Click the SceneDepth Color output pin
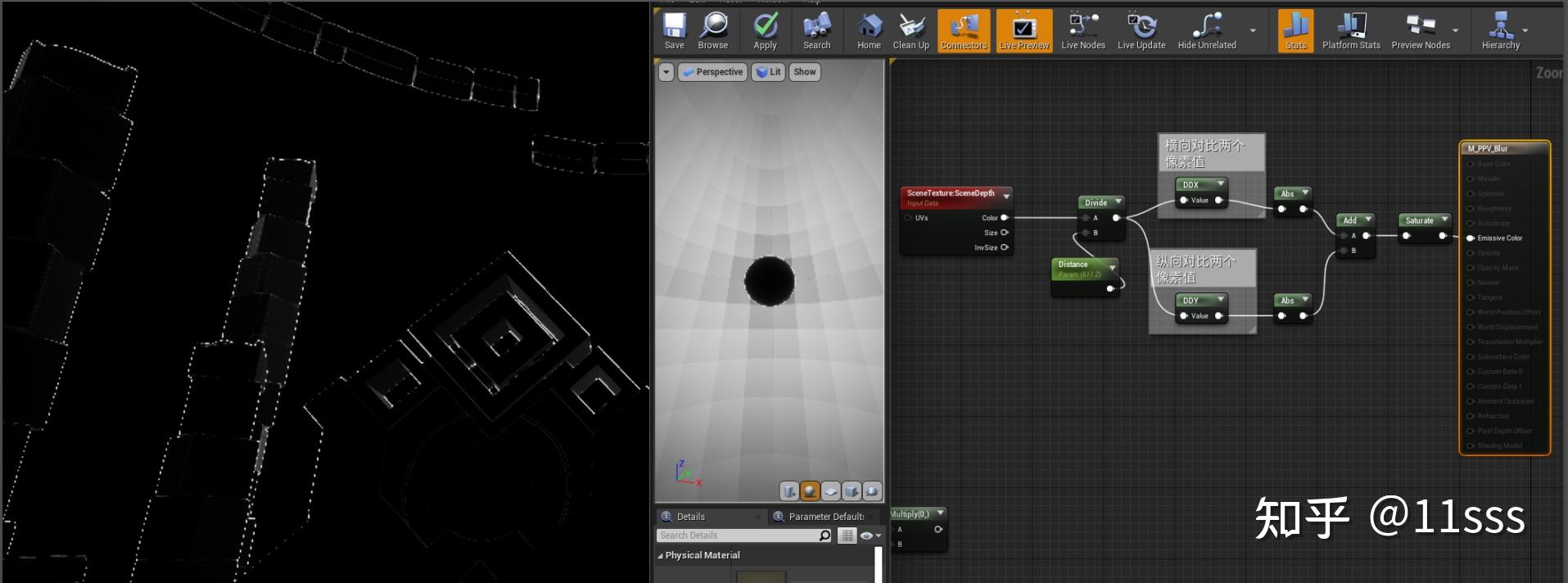The image size is (1568, 583). tap(1005, 218)
